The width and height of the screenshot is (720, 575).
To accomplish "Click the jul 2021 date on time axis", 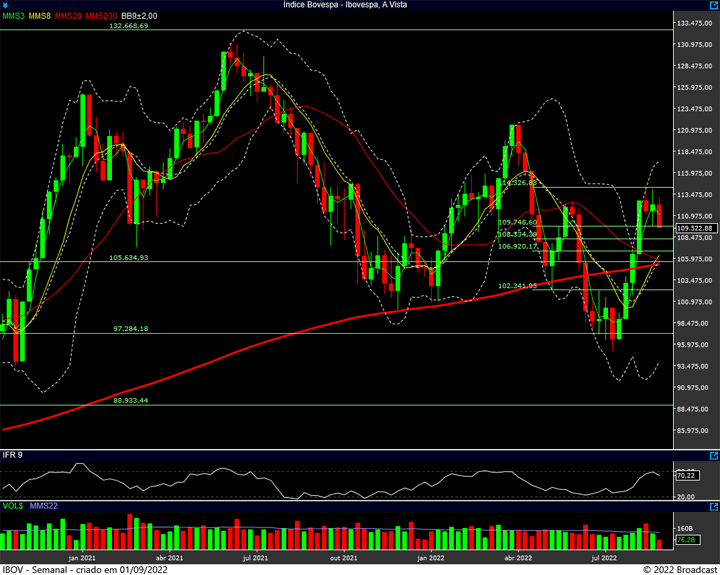I will click(x=255, y=557).
